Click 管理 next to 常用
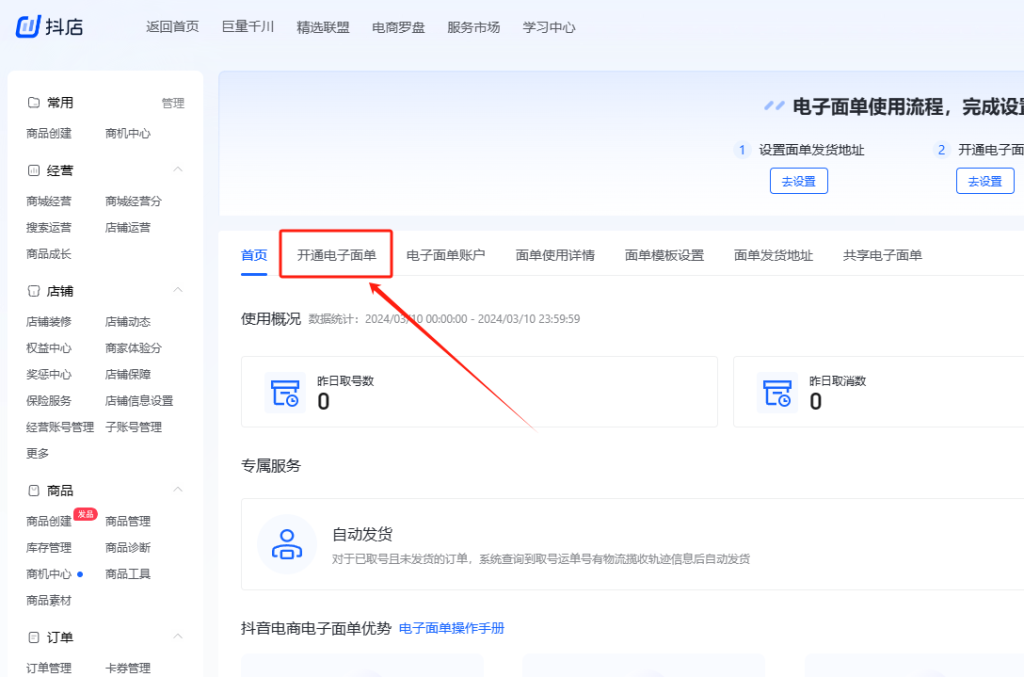The width and height of the screenshot is (1024, 677). pyautogui.click(x=173, y=103)
